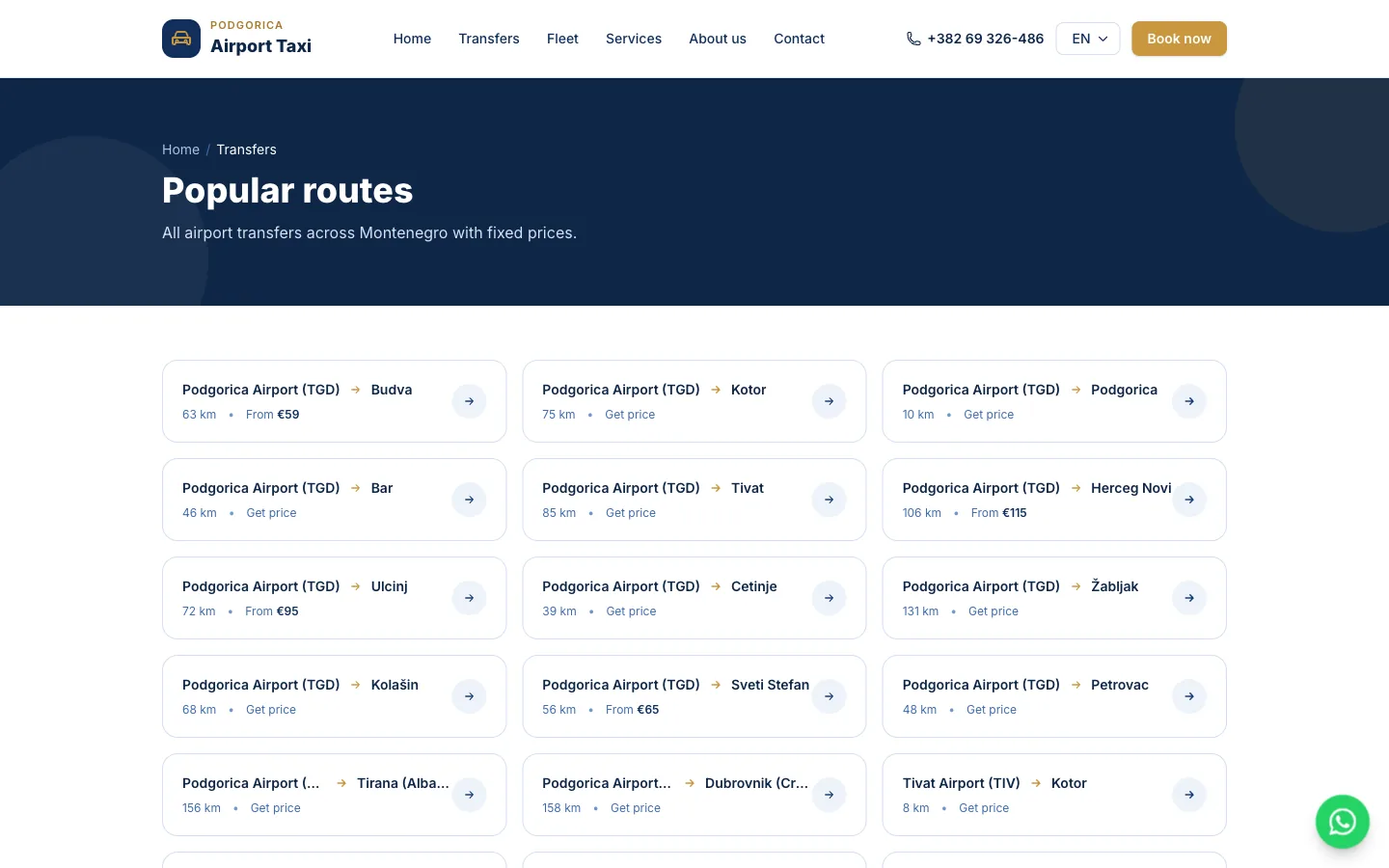Click the 'Popular routes' heading
This screenshot has height=868, width=1389.
[287, 191]
